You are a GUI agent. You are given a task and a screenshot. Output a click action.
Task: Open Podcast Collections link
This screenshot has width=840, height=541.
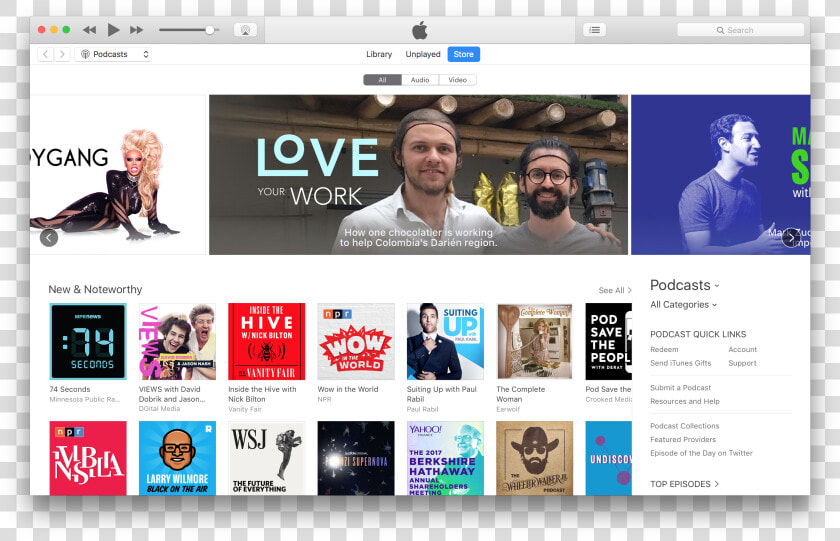click(685, 426)
